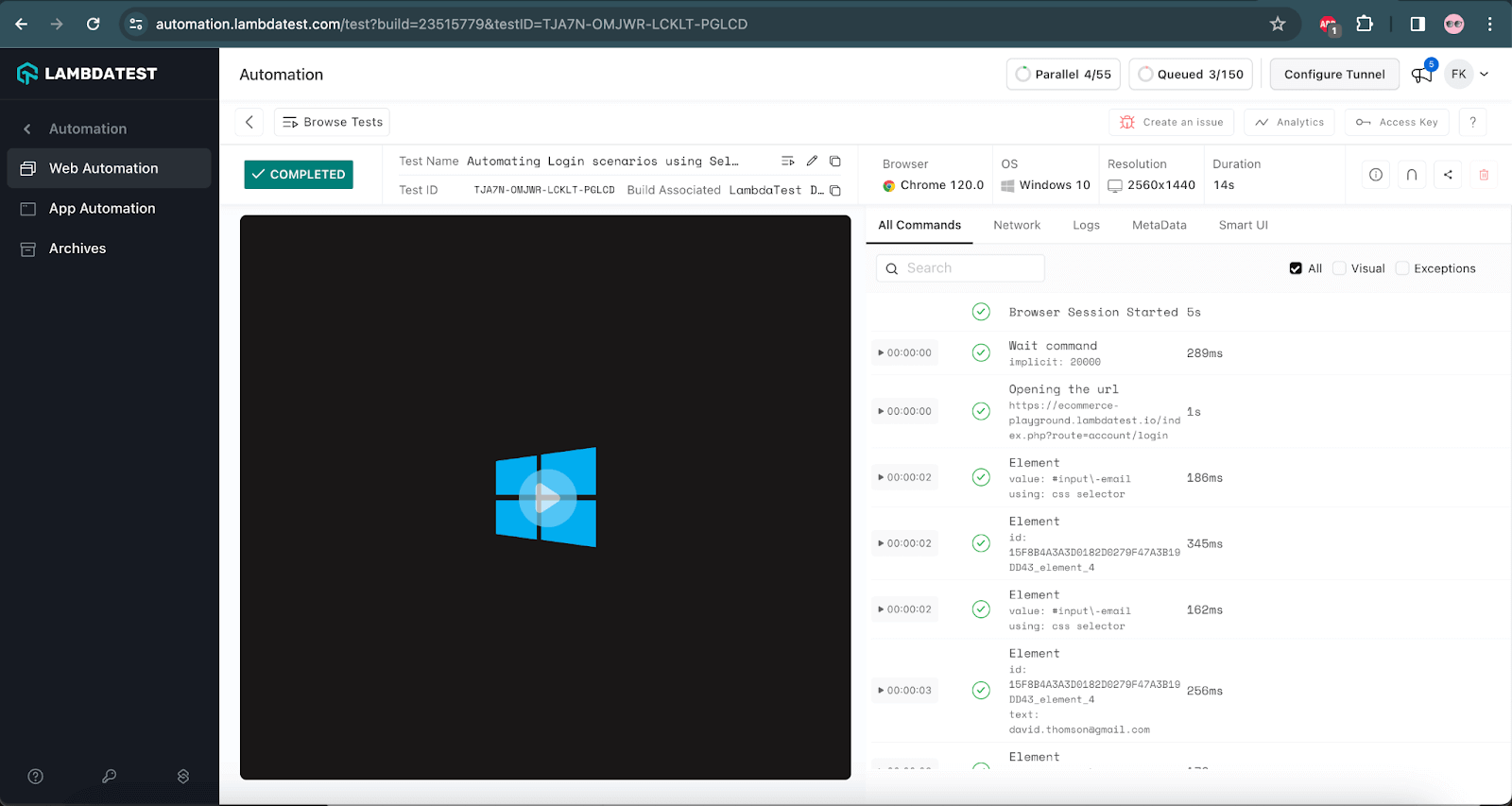Enable the Exceptions filter checkbox

[1402, 268]
